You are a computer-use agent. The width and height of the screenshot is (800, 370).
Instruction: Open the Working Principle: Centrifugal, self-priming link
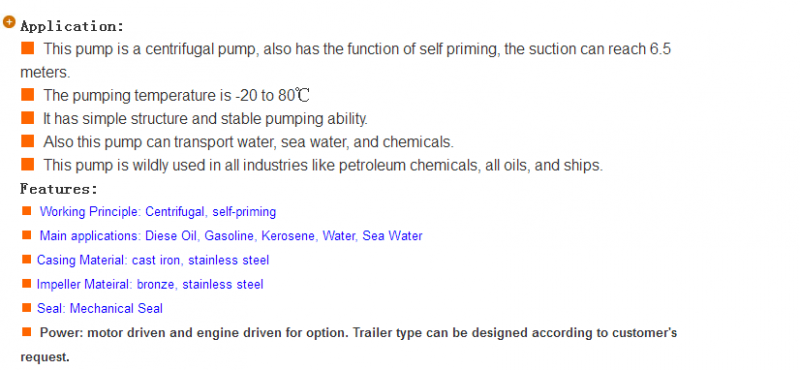pyautogui.click(x=158, y=211)
